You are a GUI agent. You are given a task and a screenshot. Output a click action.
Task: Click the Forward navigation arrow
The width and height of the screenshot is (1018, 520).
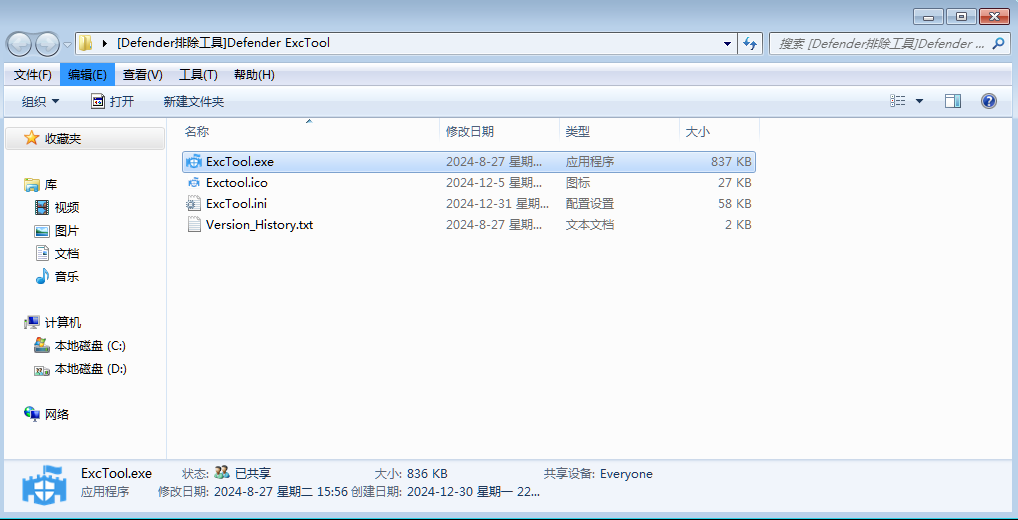click(47, 44)
